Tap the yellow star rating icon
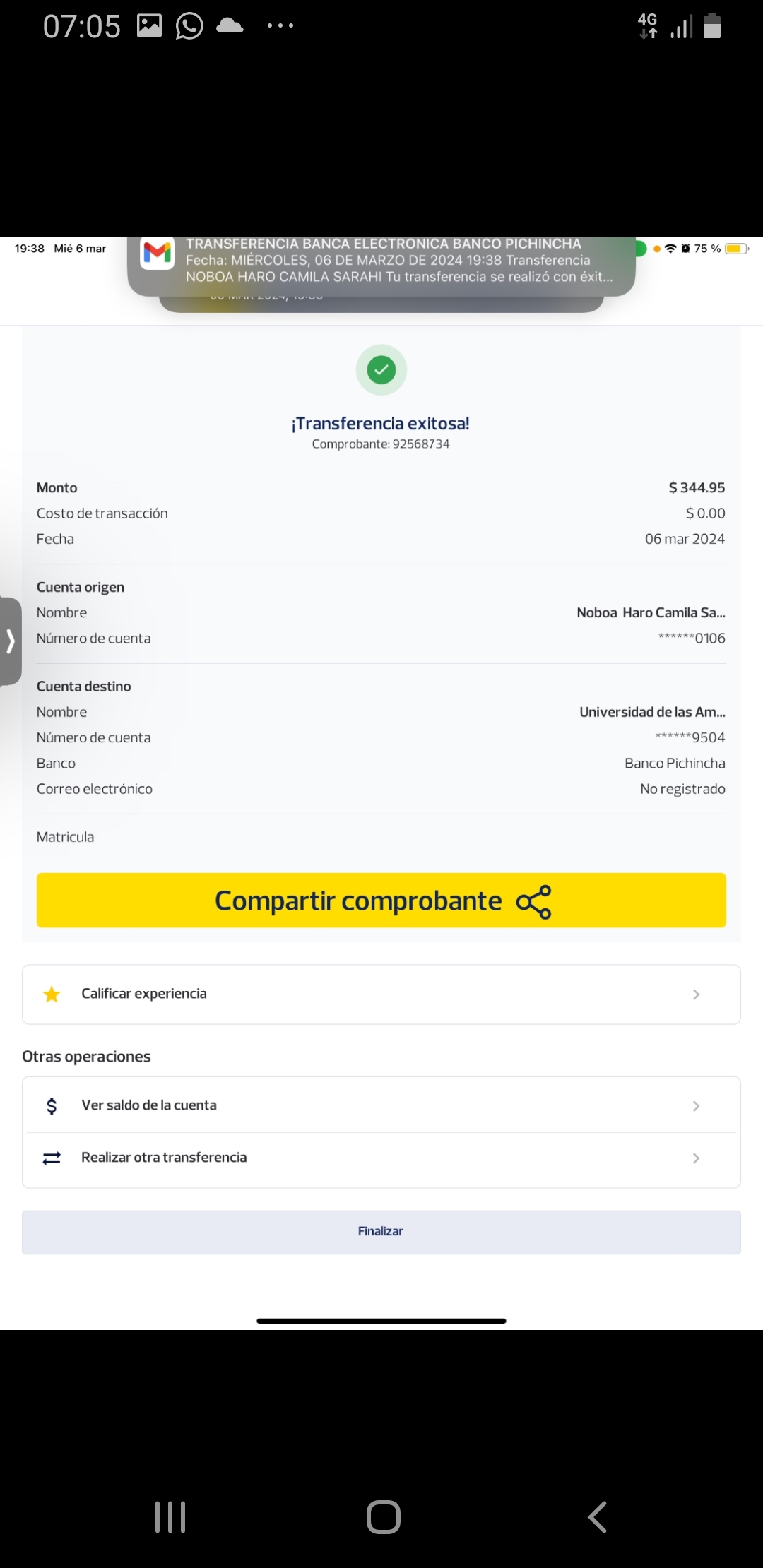The width and height of the screenshot is (763, 1568). (x=52, y=994)
